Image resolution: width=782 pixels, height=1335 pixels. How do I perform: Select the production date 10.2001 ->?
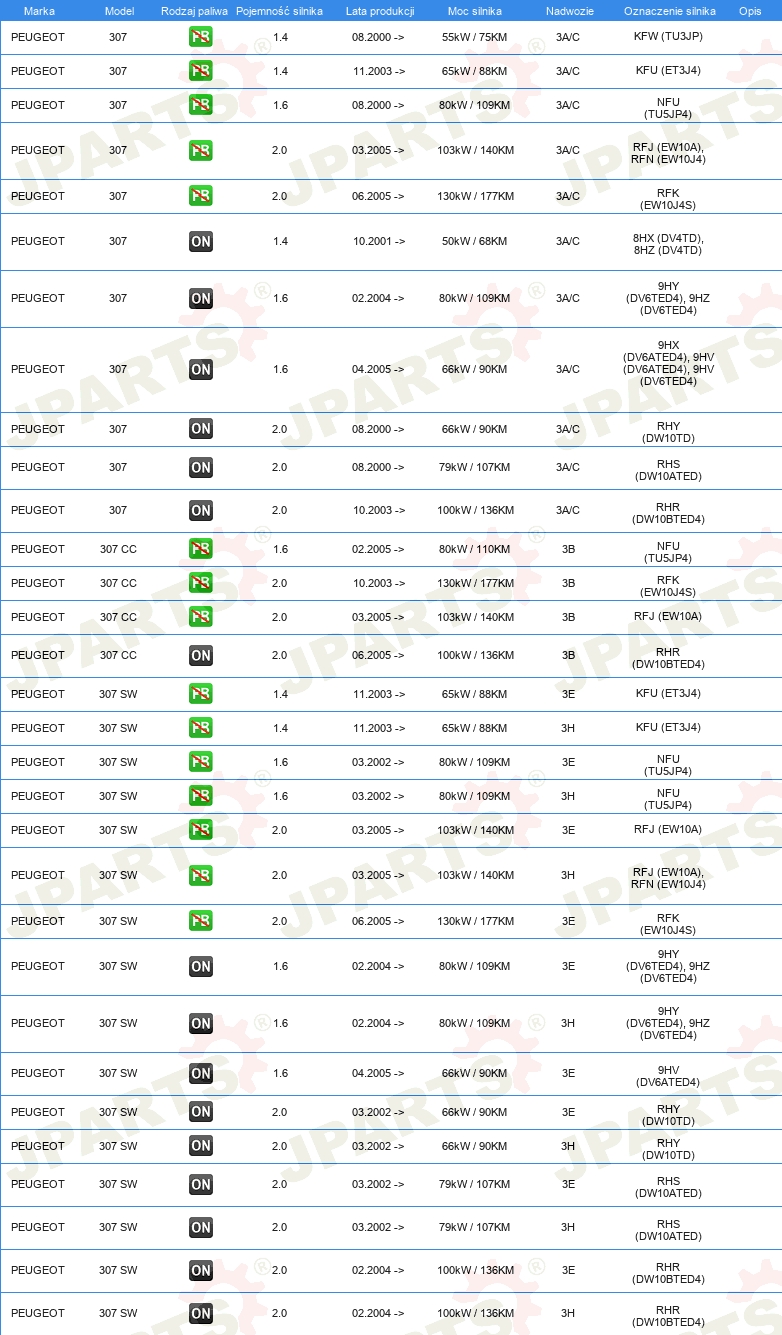coord(378,241)
